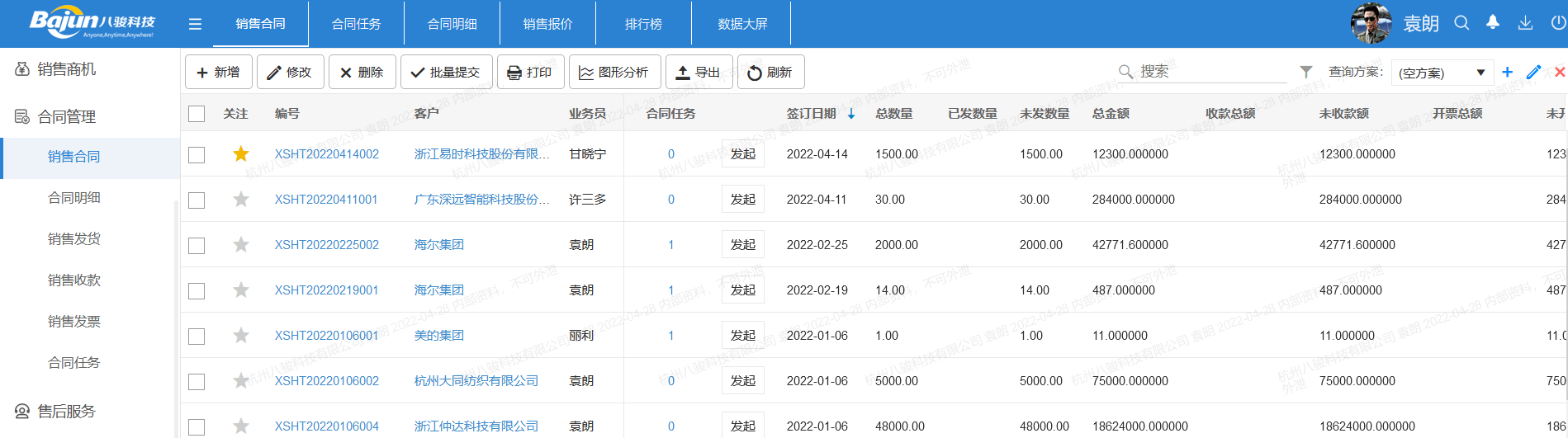Select checkbox for row XSHT20220414002
This screenshot has height=438, width=1568.
click(x=197, y=154)
